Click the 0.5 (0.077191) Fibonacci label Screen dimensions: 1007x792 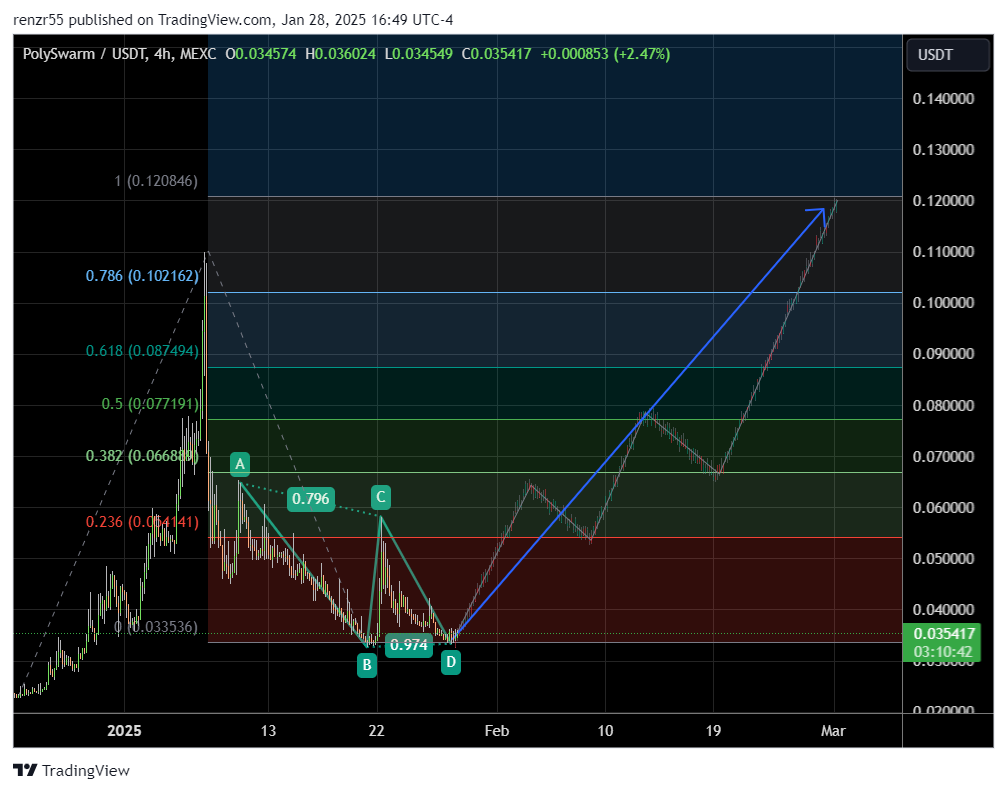tap(150, 404)
